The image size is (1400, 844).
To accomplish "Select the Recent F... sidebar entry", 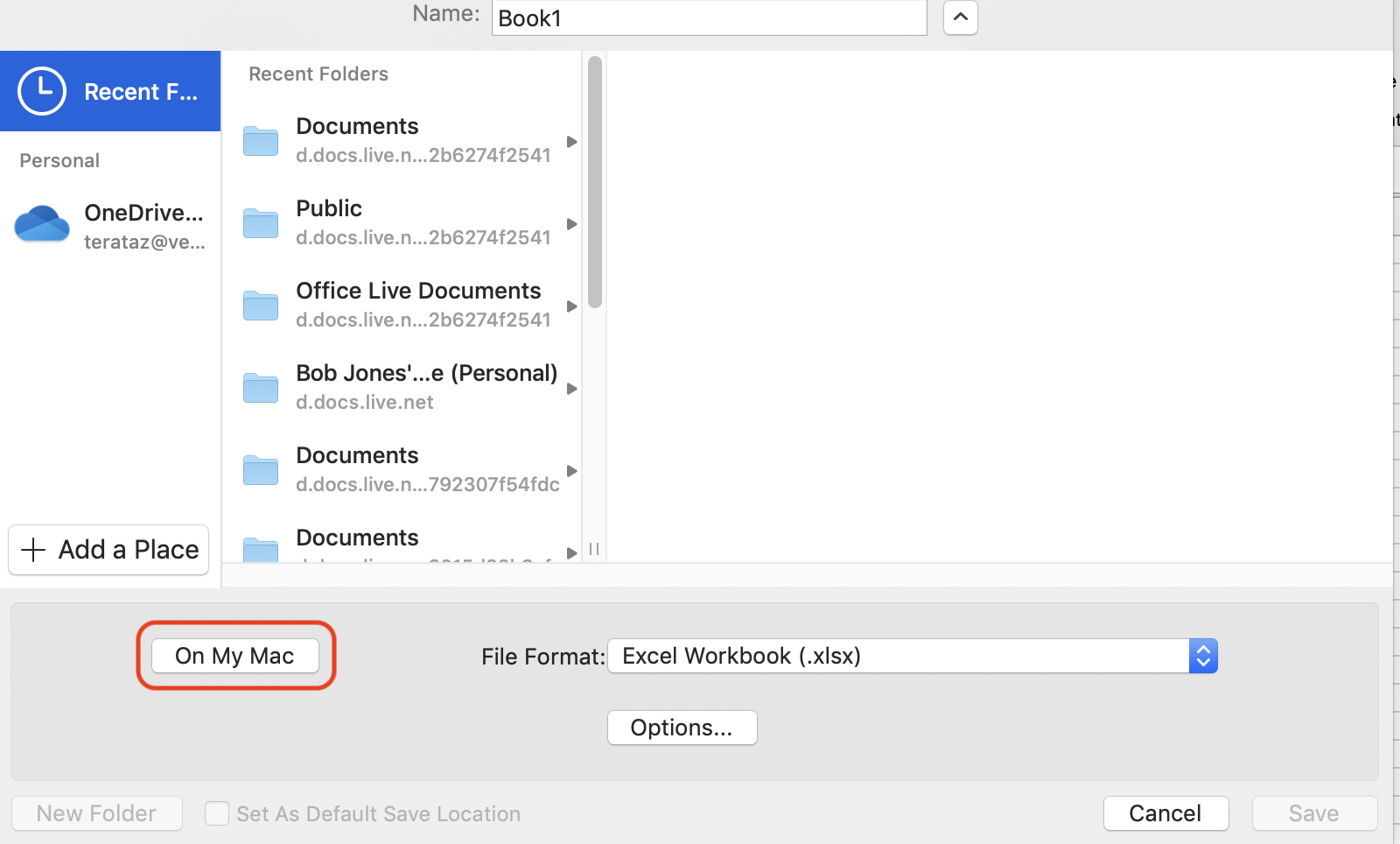I will [110, 91].
